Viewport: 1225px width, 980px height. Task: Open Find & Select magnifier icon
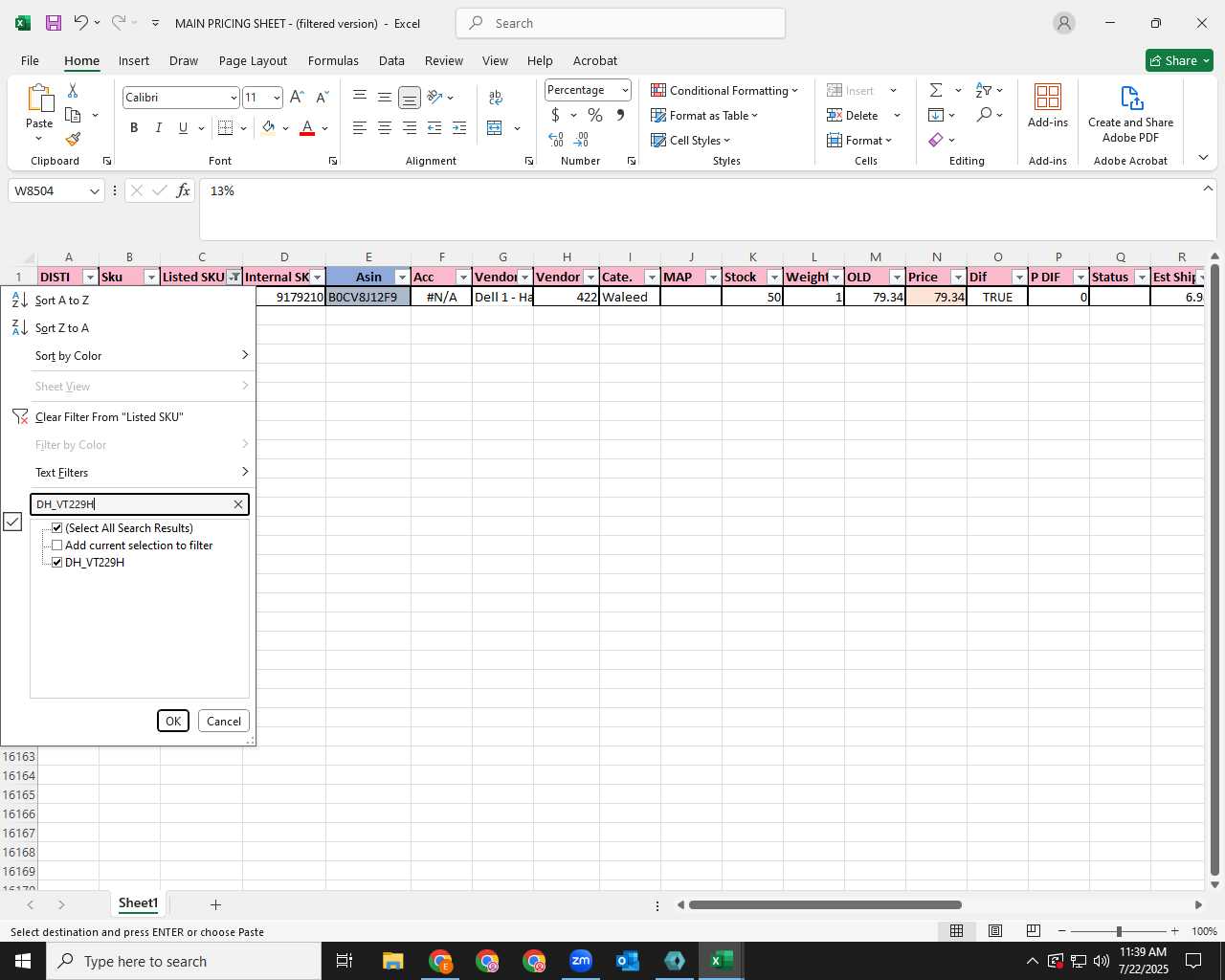pyautogui.click(x=984, y=115)
